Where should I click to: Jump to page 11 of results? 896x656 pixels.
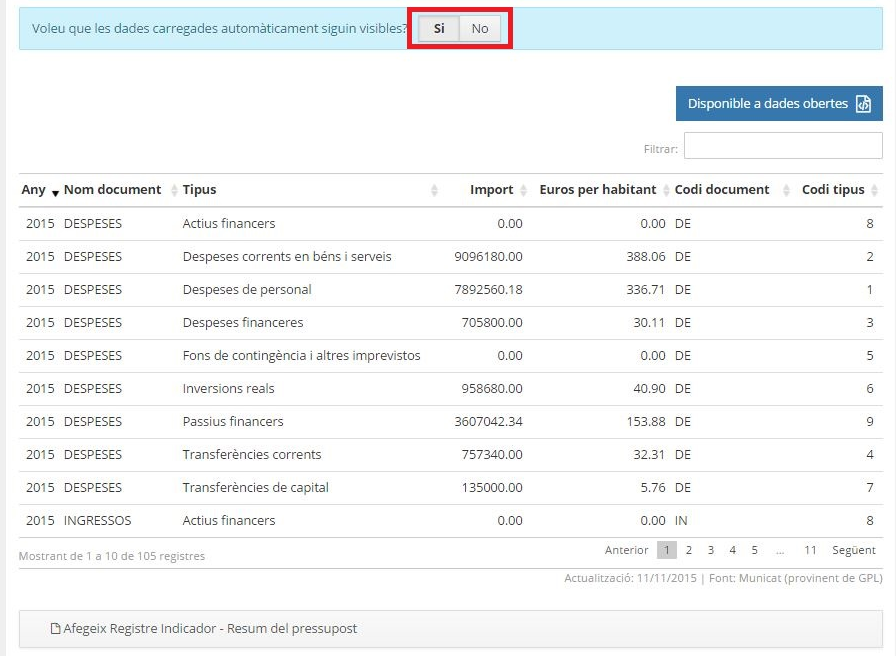tap(810, 550)
